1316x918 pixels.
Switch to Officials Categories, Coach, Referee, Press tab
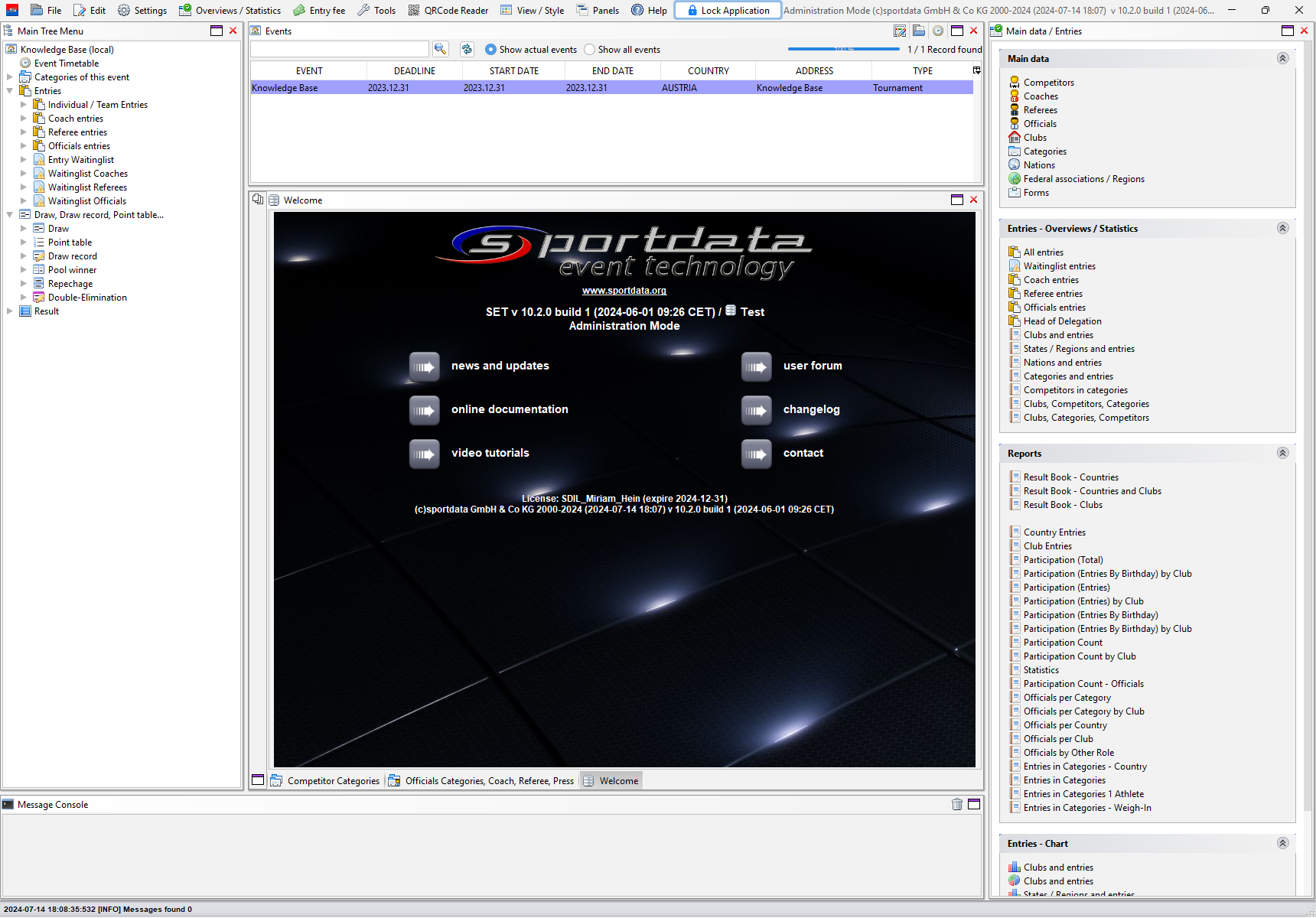481,780
